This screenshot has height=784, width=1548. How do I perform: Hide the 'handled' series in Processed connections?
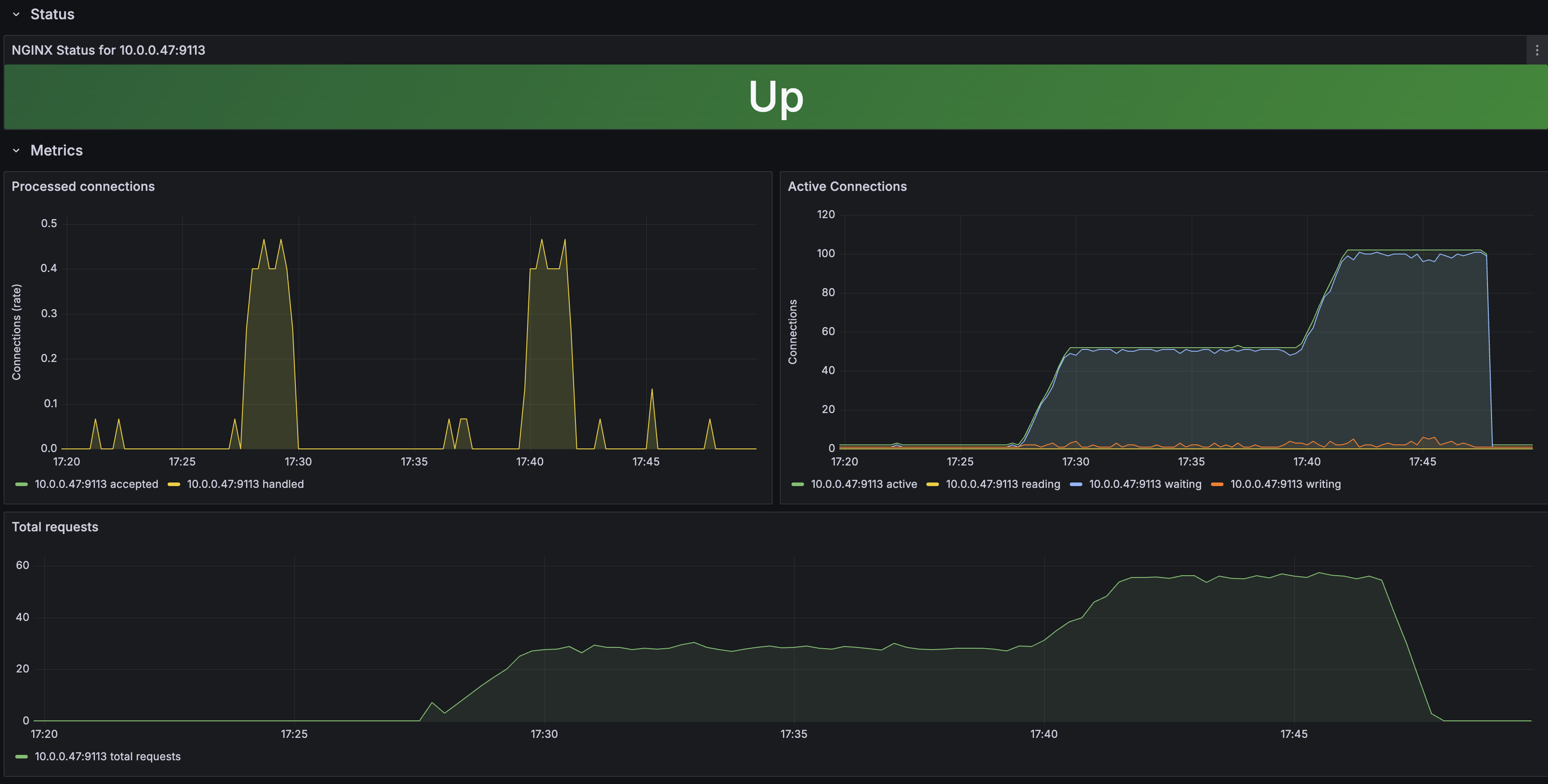[246, 484]
